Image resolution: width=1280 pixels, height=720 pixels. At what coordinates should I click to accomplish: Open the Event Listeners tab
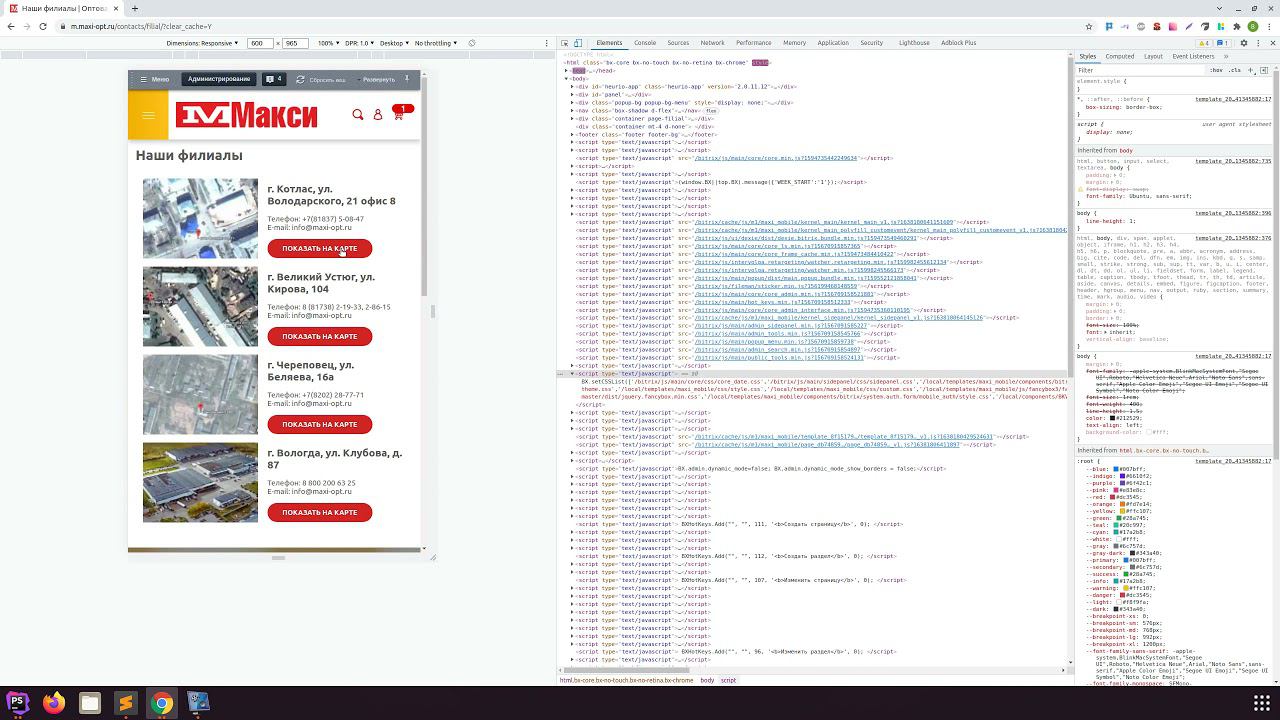click(1193, 56)
